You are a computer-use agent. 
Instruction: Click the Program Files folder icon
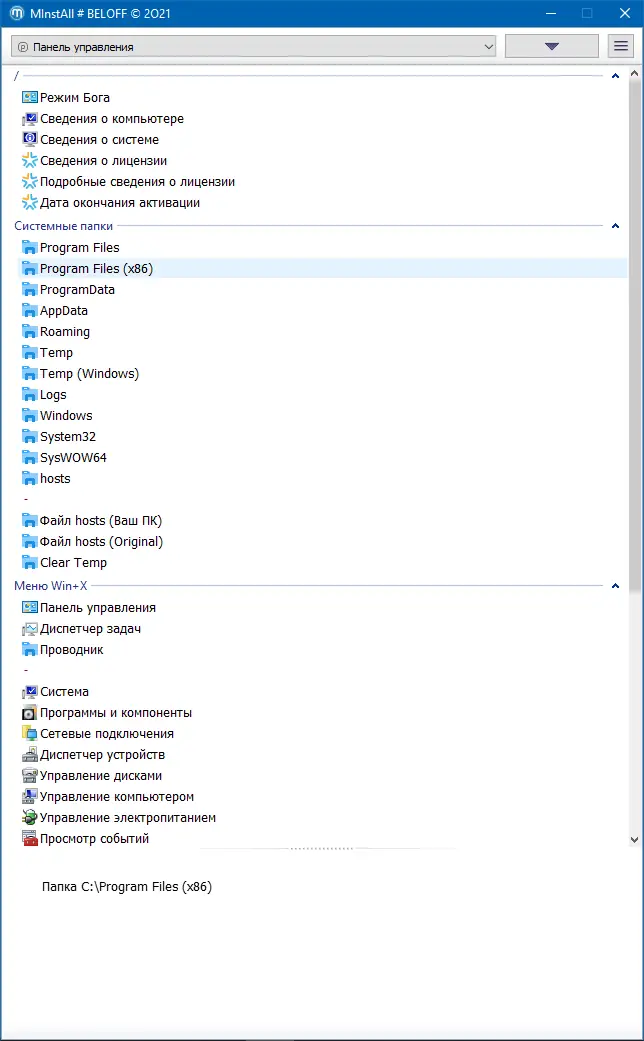(x=29, y=248)
